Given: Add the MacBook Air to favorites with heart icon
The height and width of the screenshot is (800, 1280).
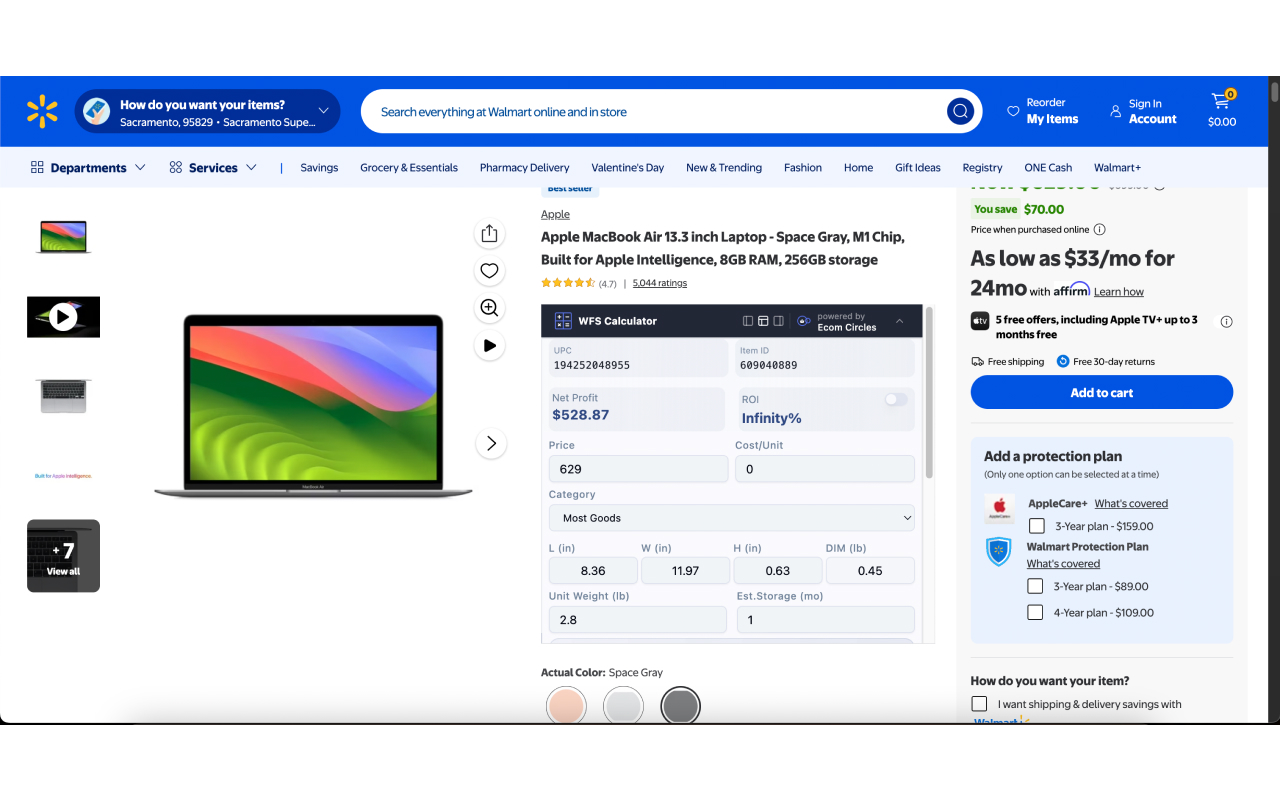Looking at the screenshot, I should pyautogui.click(x=489, y=270).
